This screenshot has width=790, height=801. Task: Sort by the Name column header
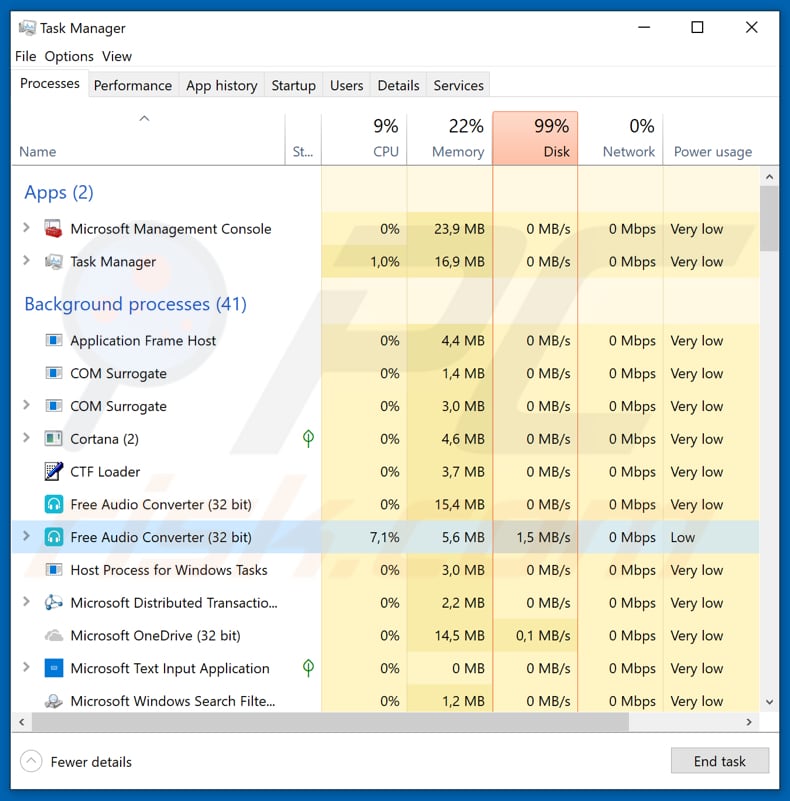pyautogui.click(x=148, y=139)
